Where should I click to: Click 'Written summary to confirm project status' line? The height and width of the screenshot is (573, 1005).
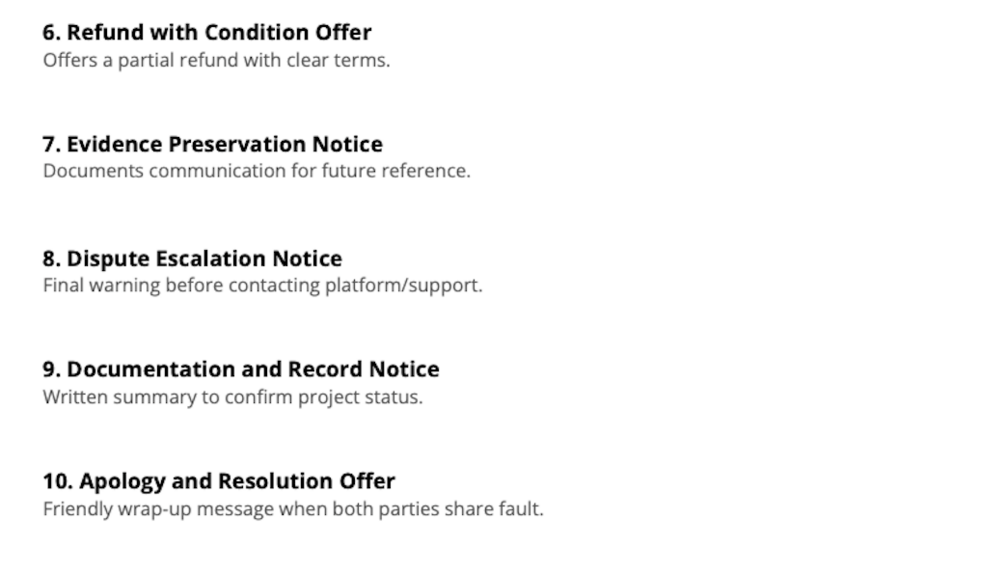233,397
